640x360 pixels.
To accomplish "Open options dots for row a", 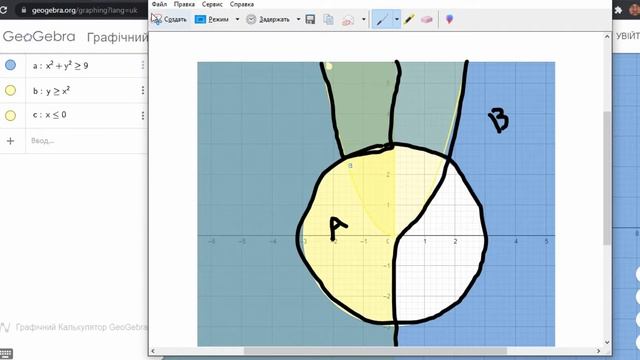I will tap(143, 65).
